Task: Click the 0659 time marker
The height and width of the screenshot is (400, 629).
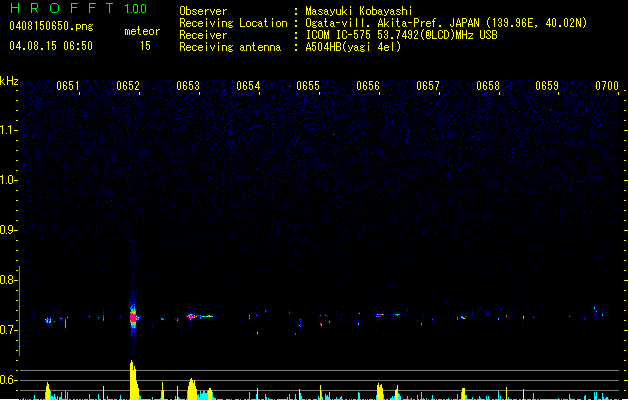Action: [547, 86]
